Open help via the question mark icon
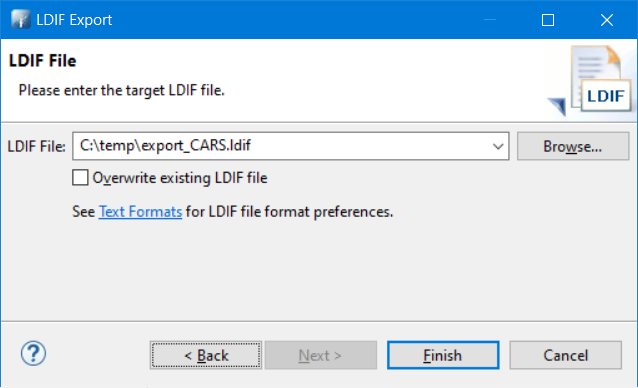The height and width of the screenshot is (388, 638). [33, 353]
